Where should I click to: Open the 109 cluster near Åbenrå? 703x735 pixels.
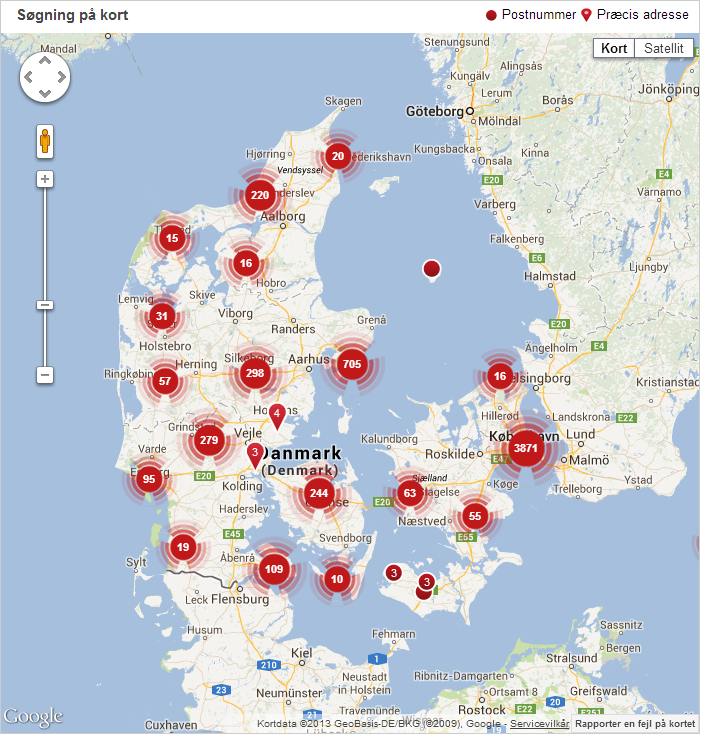(x=274, y=569)
